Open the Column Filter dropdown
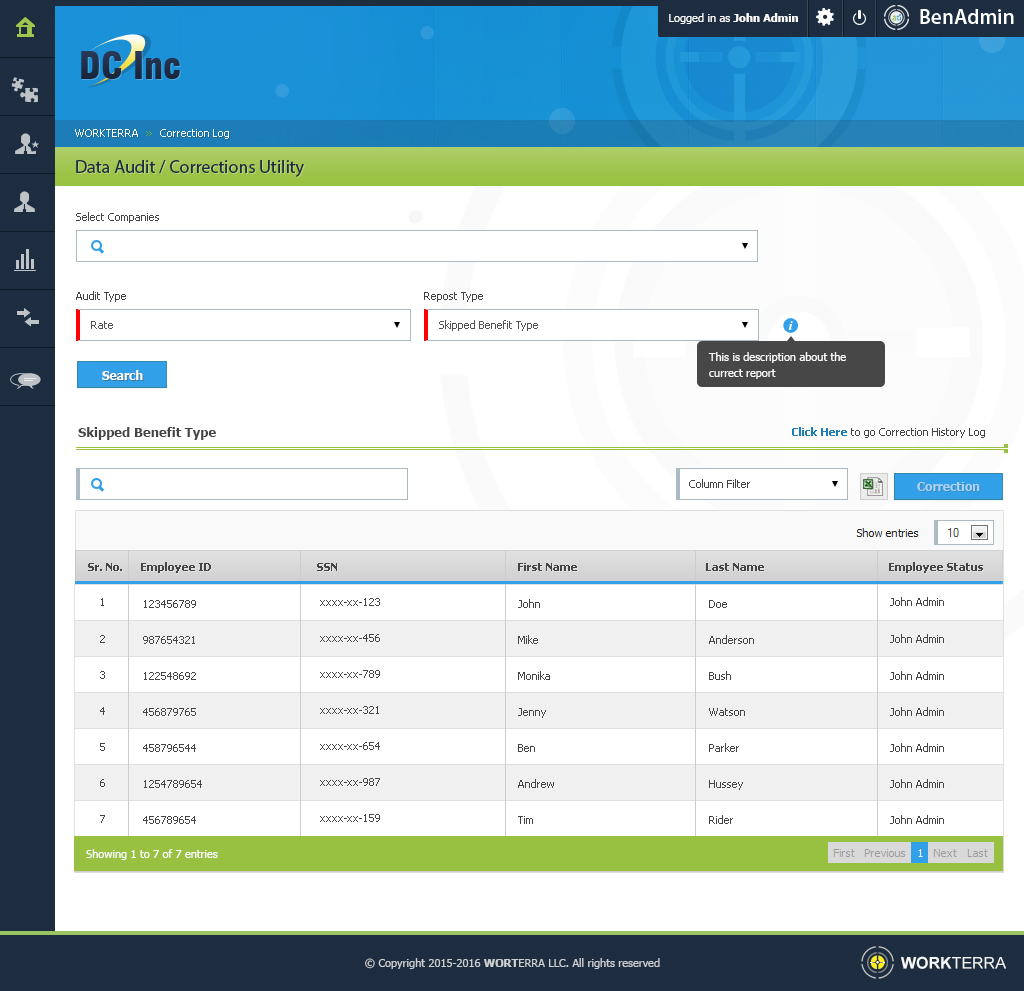 [x=761, y=484]
